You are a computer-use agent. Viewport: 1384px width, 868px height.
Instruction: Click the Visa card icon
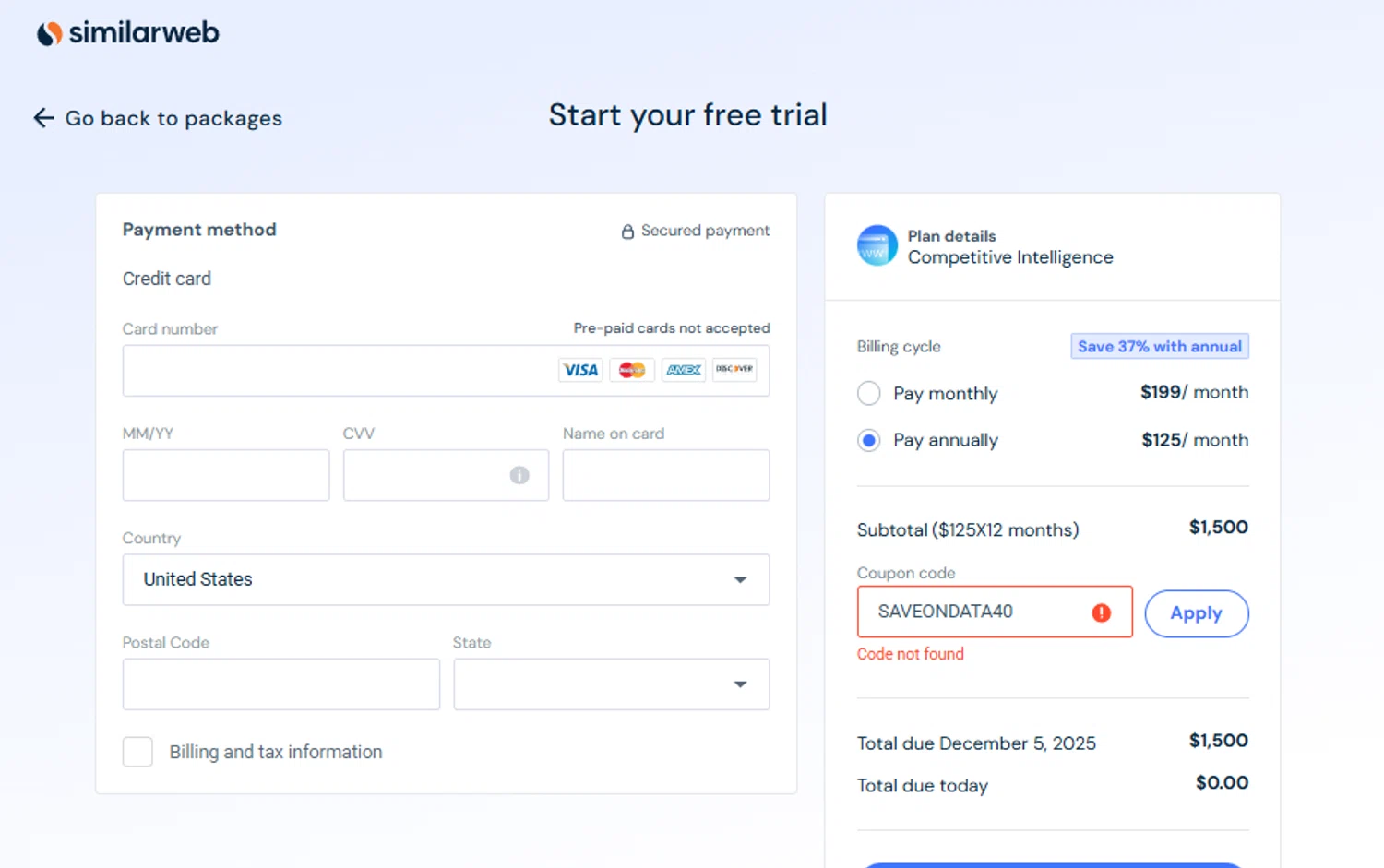point(580,370)
